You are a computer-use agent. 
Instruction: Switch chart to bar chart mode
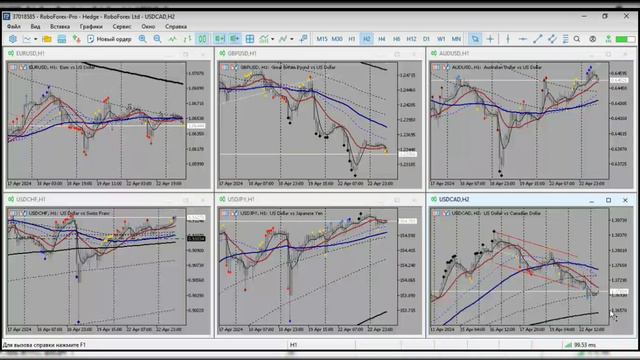[x=187, y=39]
